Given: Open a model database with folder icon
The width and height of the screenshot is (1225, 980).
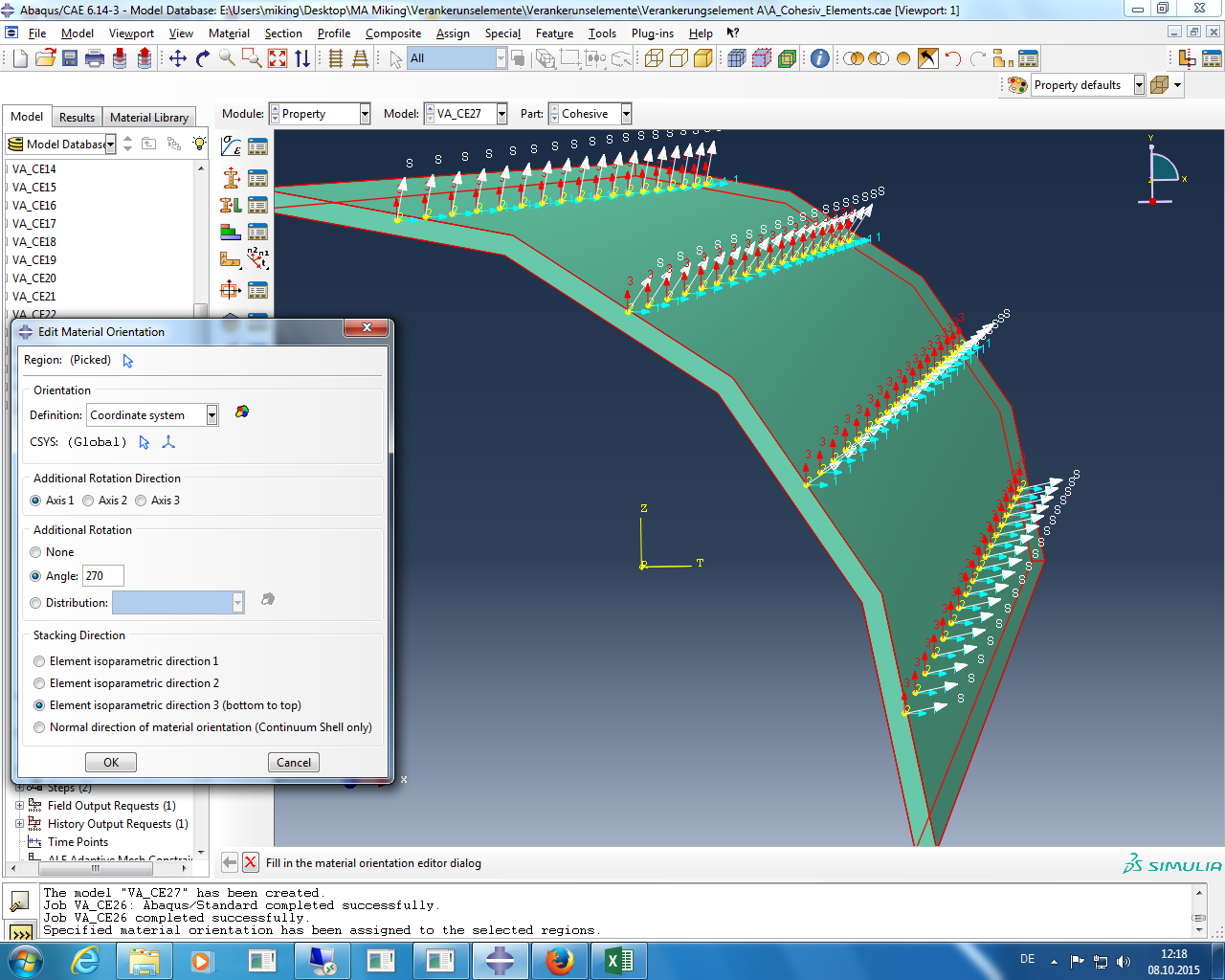Looking at the screenshot, I should (45, 58).
